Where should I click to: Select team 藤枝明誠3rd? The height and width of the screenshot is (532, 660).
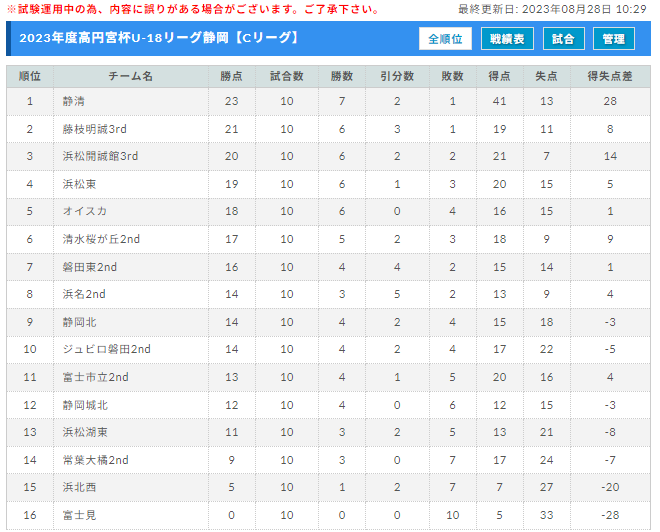(x=95, y=129)
